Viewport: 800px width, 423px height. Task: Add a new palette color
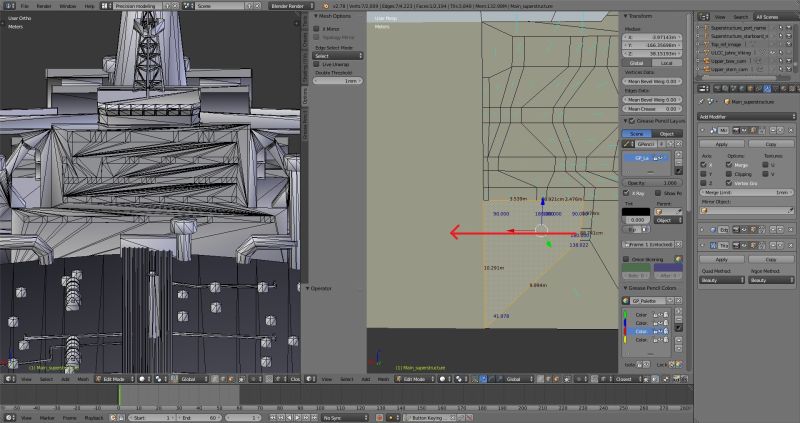coord(679,311)
